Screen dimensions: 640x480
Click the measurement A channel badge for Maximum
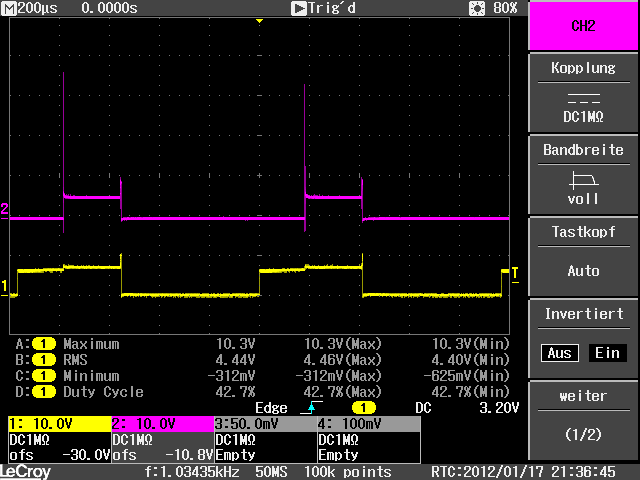coord(44,343)
